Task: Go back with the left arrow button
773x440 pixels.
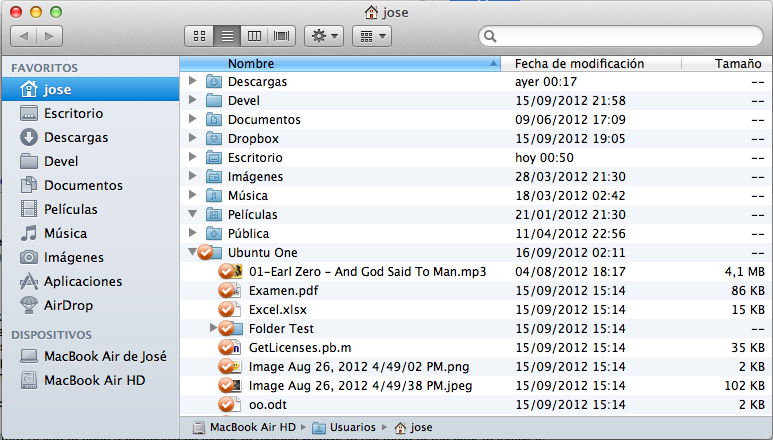Action: tap(24, 36)
